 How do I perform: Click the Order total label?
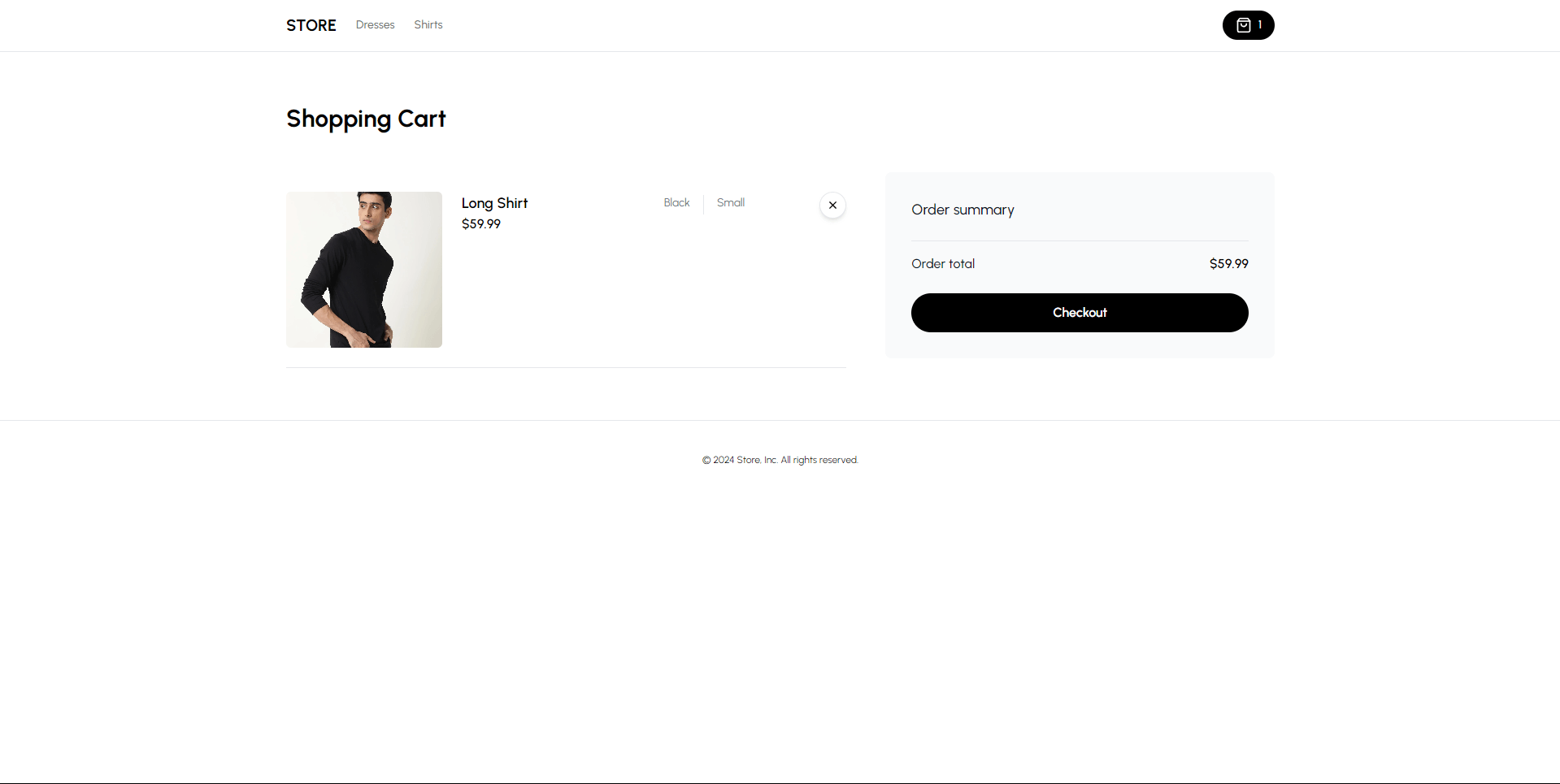(x=943, y=264)
